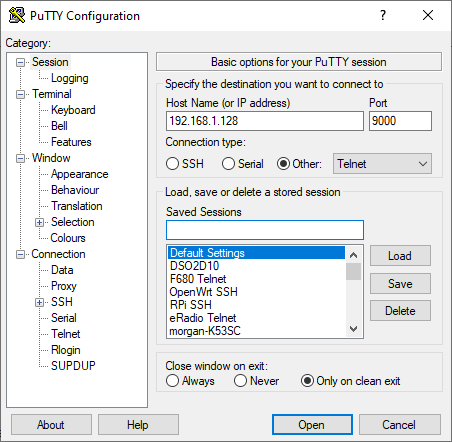Open the Colours category

click(68, 238)
